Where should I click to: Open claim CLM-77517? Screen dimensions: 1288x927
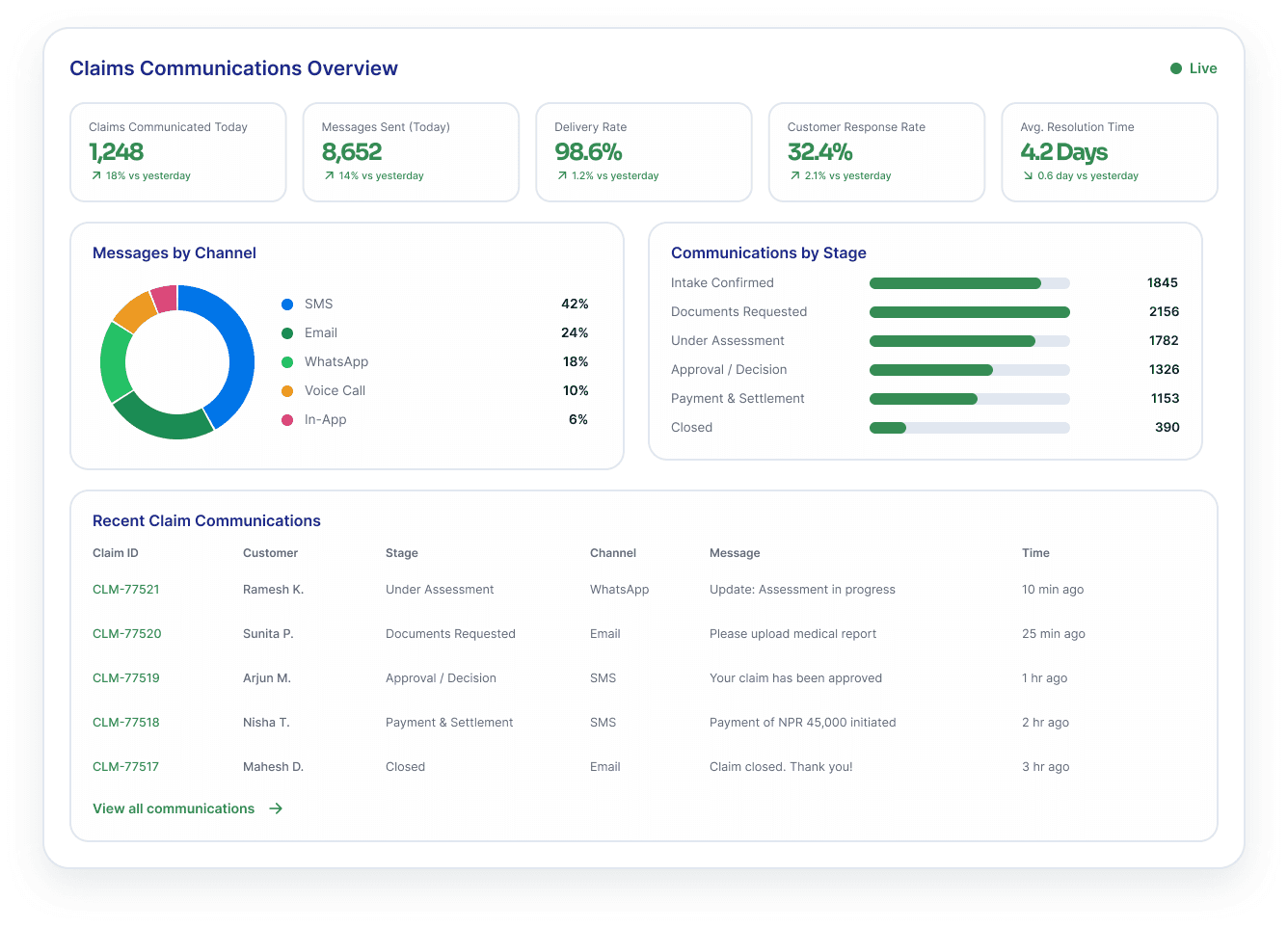coord(126,767)
